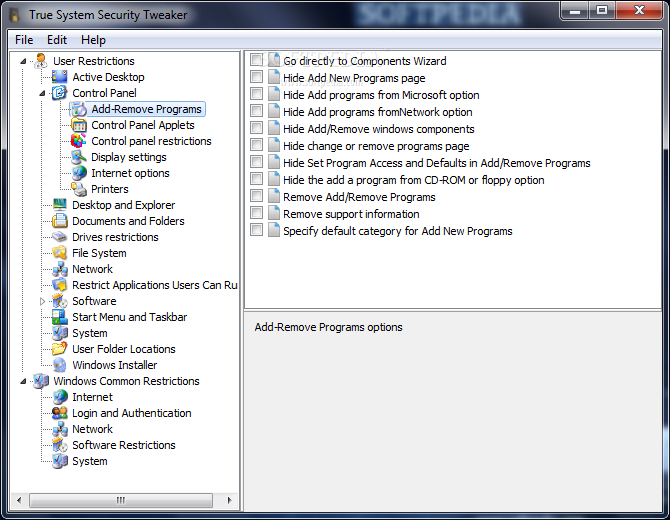Image resolution: width=670 pixels, height=520 pixels.
Task: Click the Internet icon under Windows Common Restrictions
Action: (x=59, y=397)
